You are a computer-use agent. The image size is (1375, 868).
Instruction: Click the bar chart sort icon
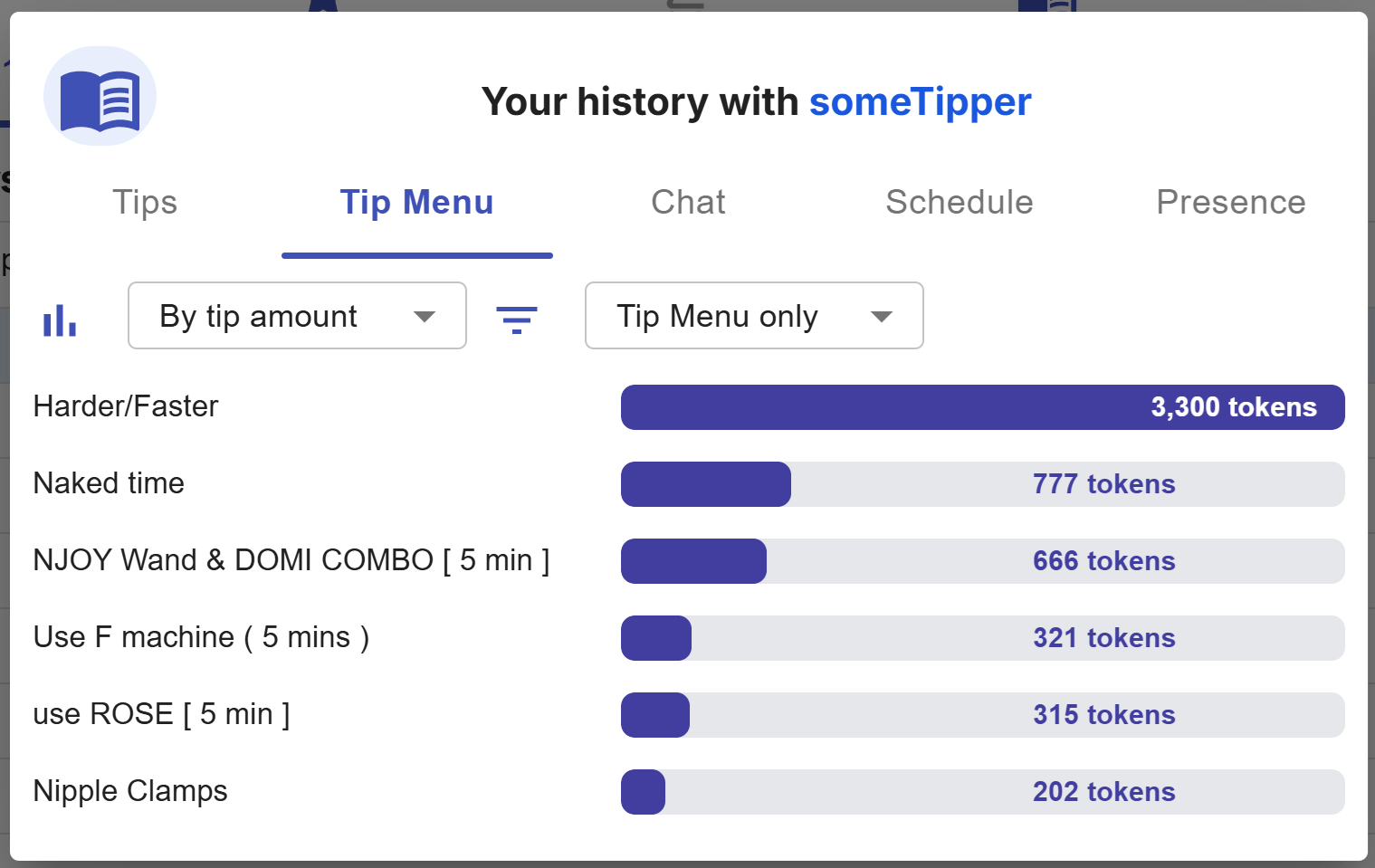[x=60, y=320]
